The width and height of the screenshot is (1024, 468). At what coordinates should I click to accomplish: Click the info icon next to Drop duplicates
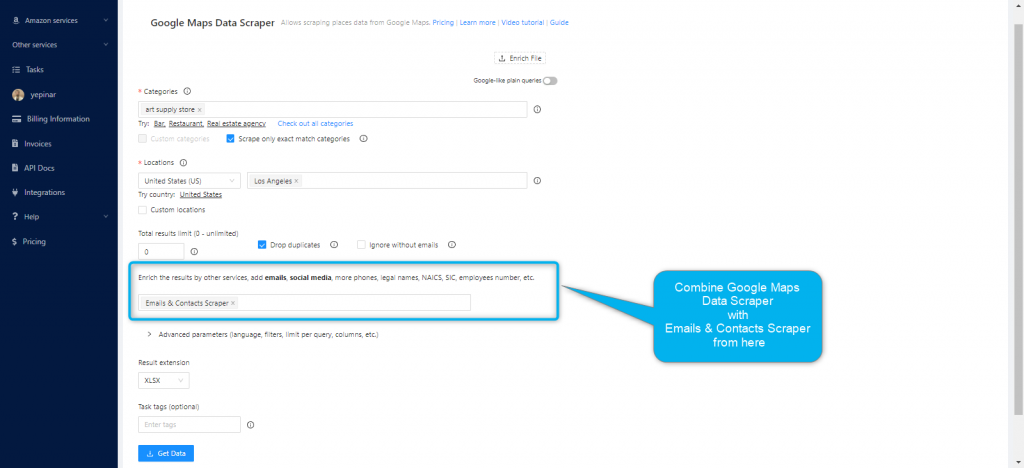(x=334, y=244)
